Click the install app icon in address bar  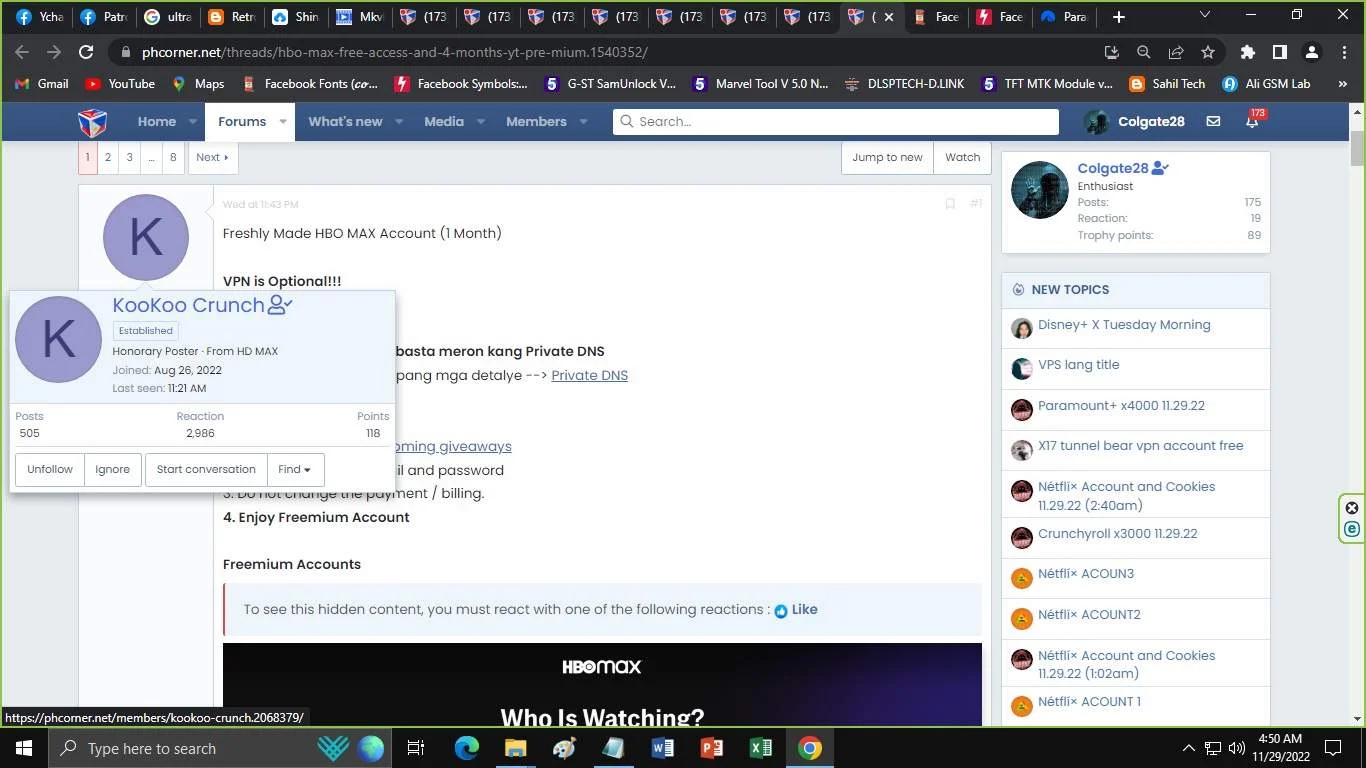1111,52
